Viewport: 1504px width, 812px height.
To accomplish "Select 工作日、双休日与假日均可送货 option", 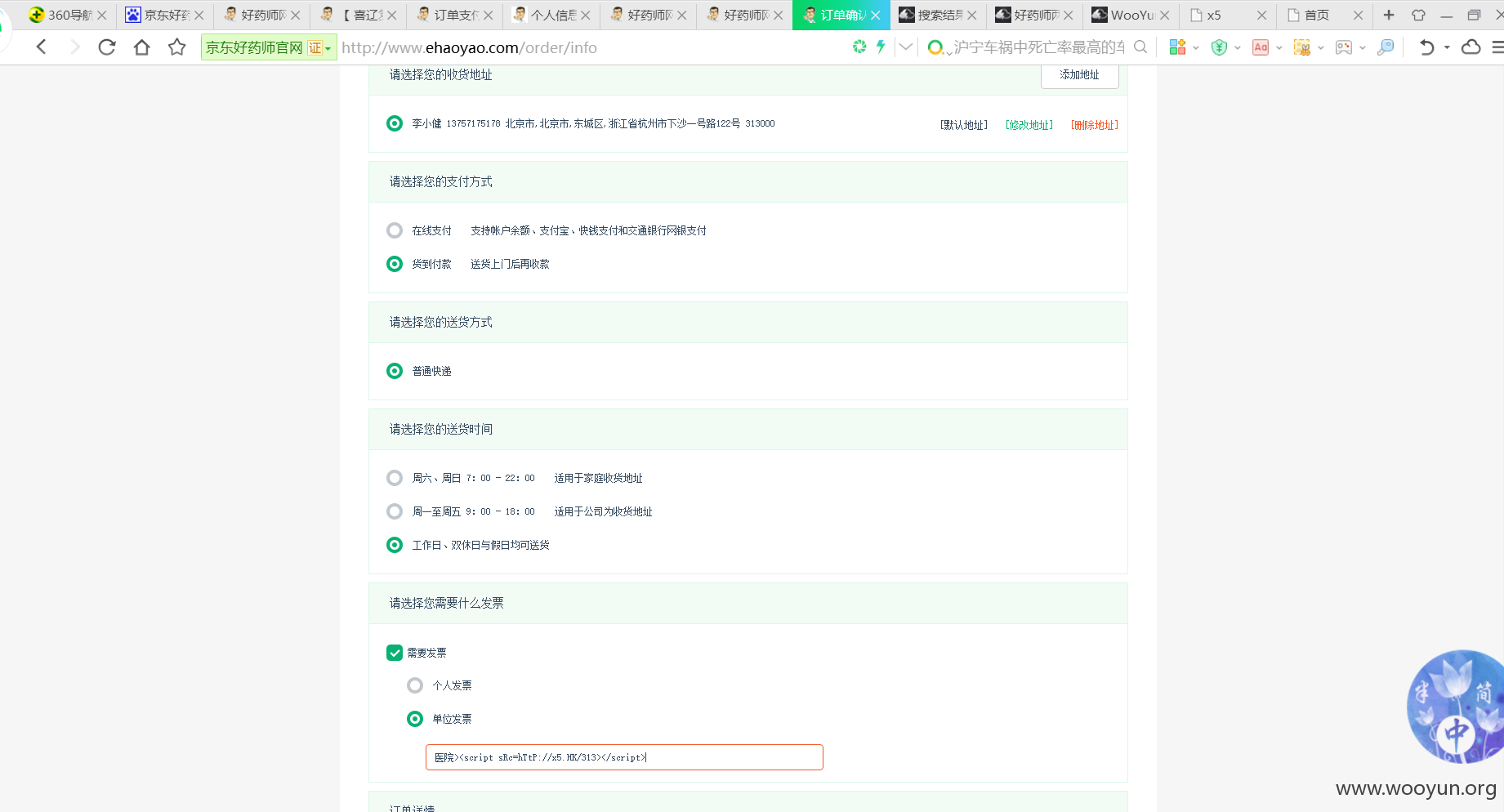I will tap(395, 545).
